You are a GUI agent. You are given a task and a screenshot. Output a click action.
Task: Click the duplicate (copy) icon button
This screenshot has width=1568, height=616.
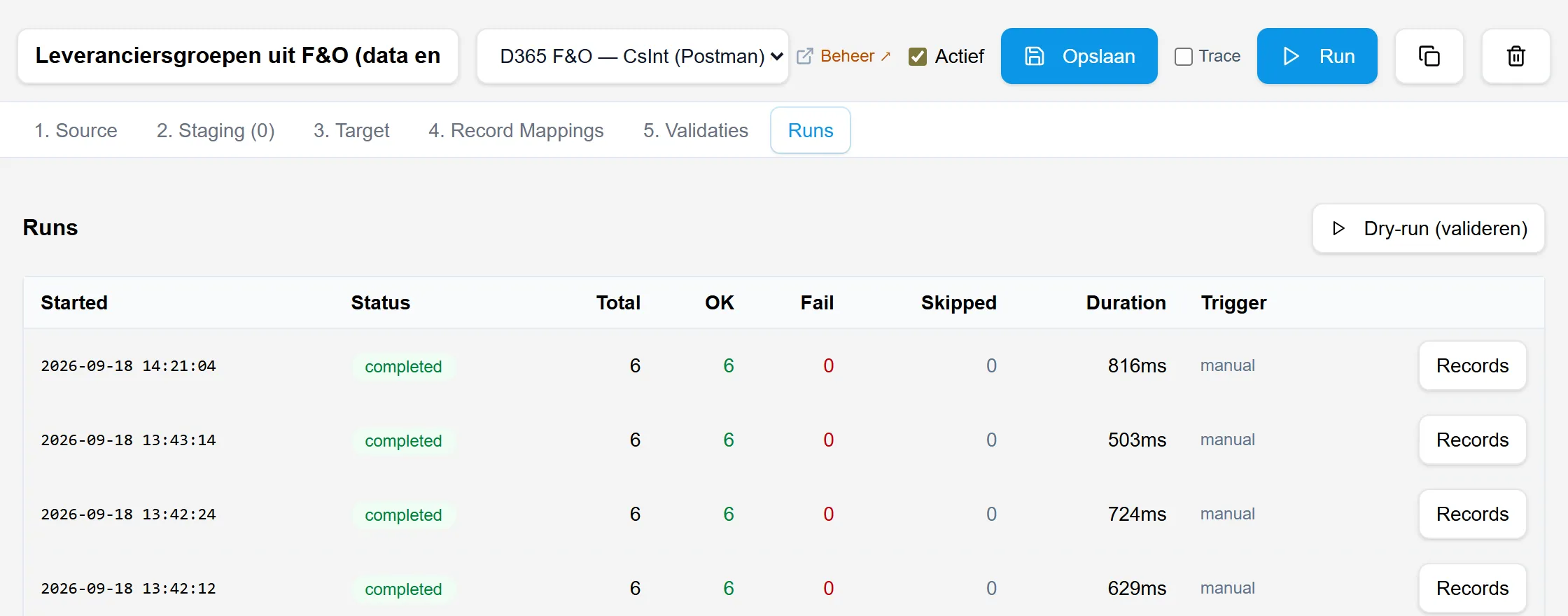point(1429,56)
